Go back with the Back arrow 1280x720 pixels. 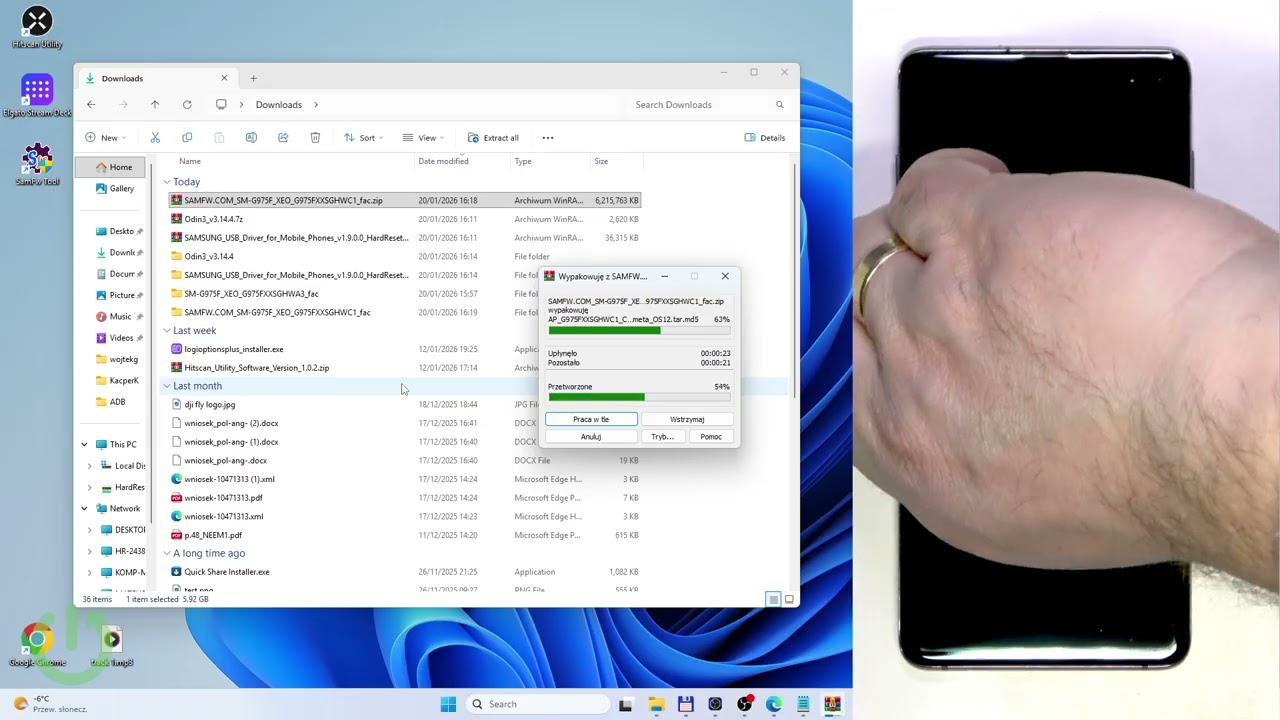[91, 104]
